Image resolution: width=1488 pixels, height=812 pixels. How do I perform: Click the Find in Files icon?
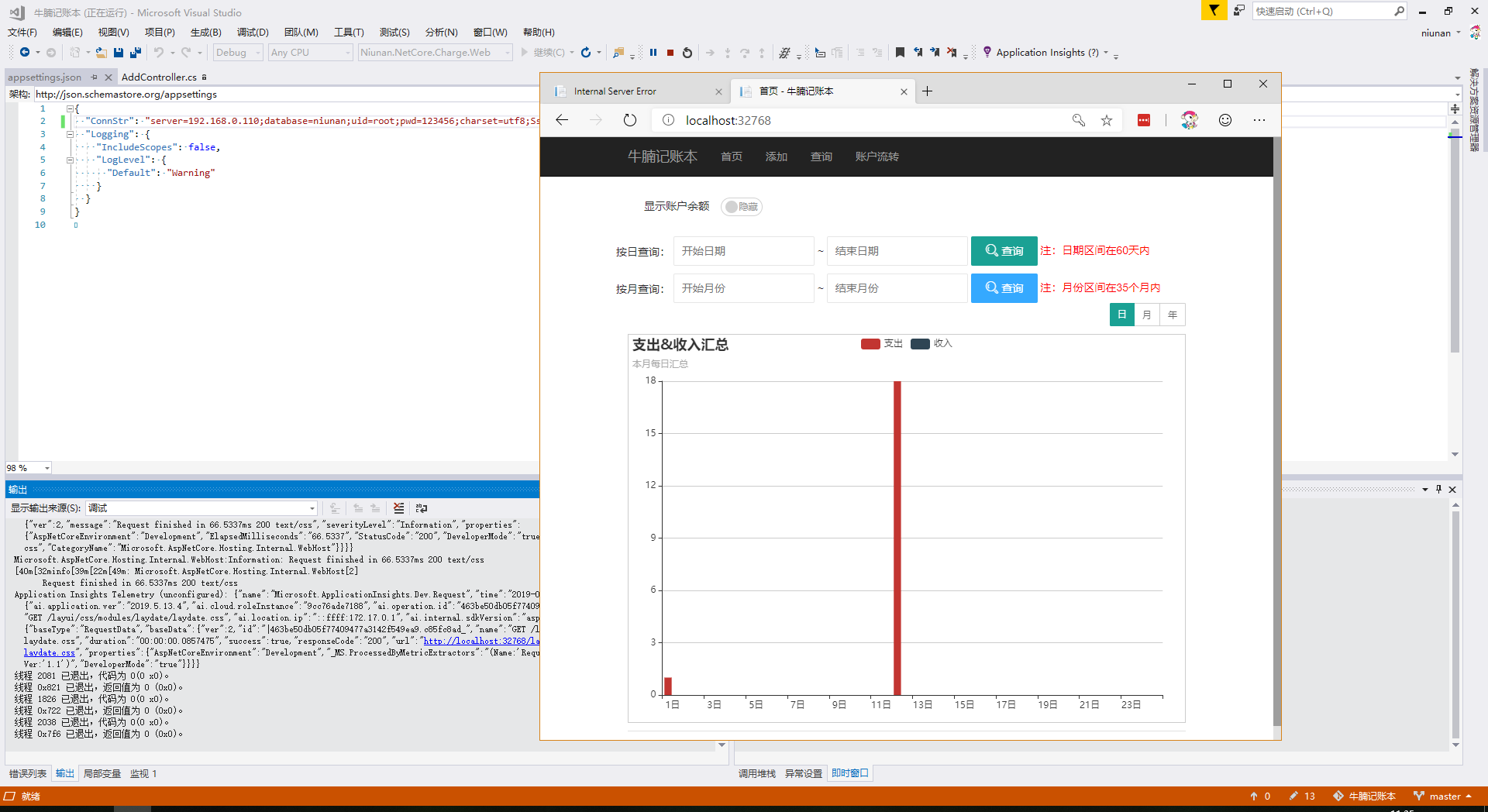(x=618, y=53)
